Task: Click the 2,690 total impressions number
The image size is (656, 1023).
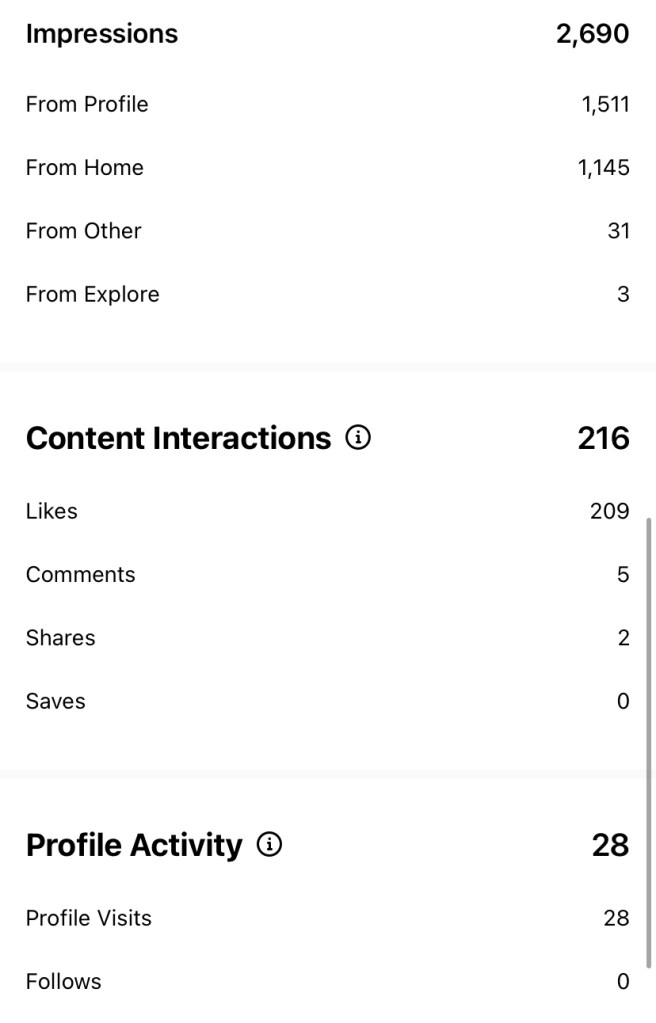Action: (x=592, y=34)
